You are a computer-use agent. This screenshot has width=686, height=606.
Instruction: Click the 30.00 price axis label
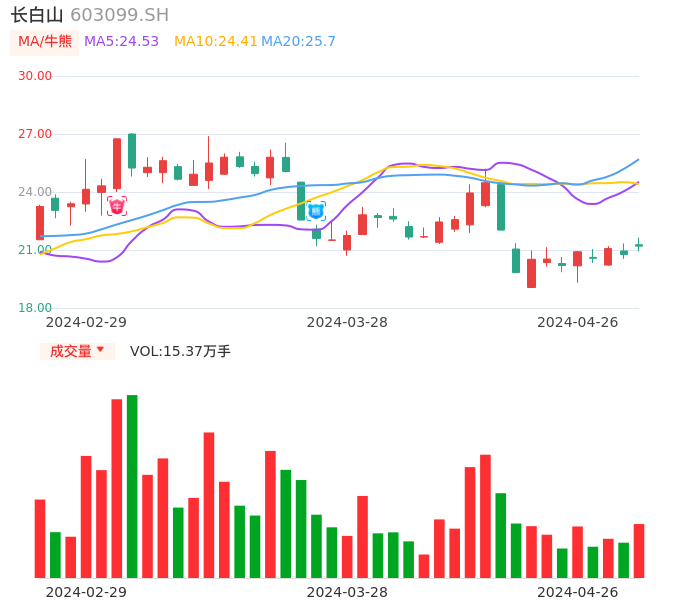tap(35, 76)
